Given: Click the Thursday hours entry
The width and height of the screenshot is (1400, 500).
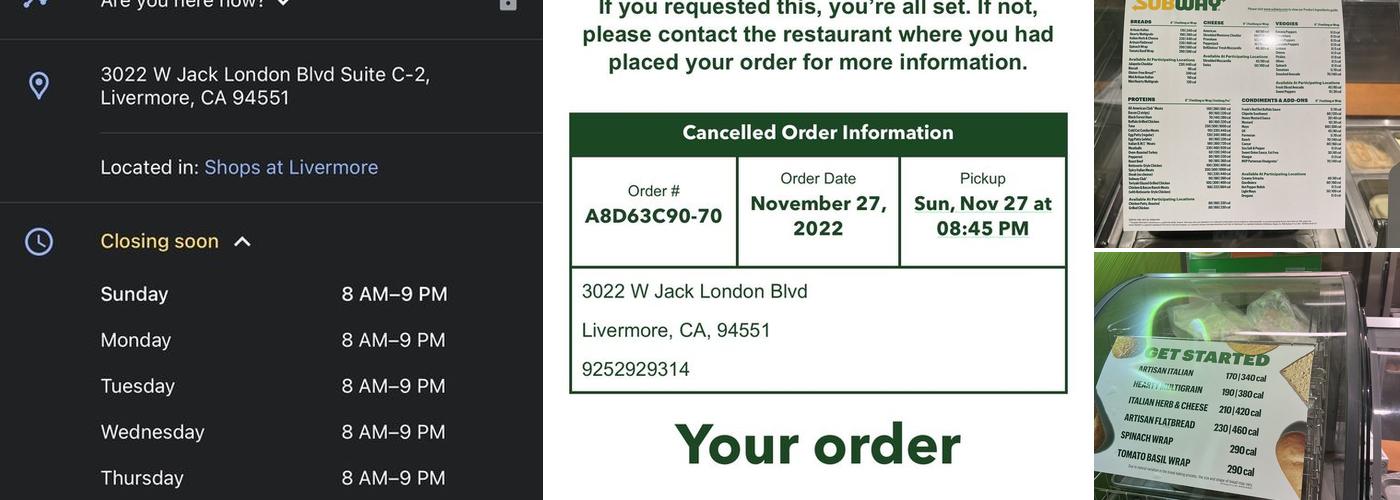Looking at the screenshot, I should (273, 478).
